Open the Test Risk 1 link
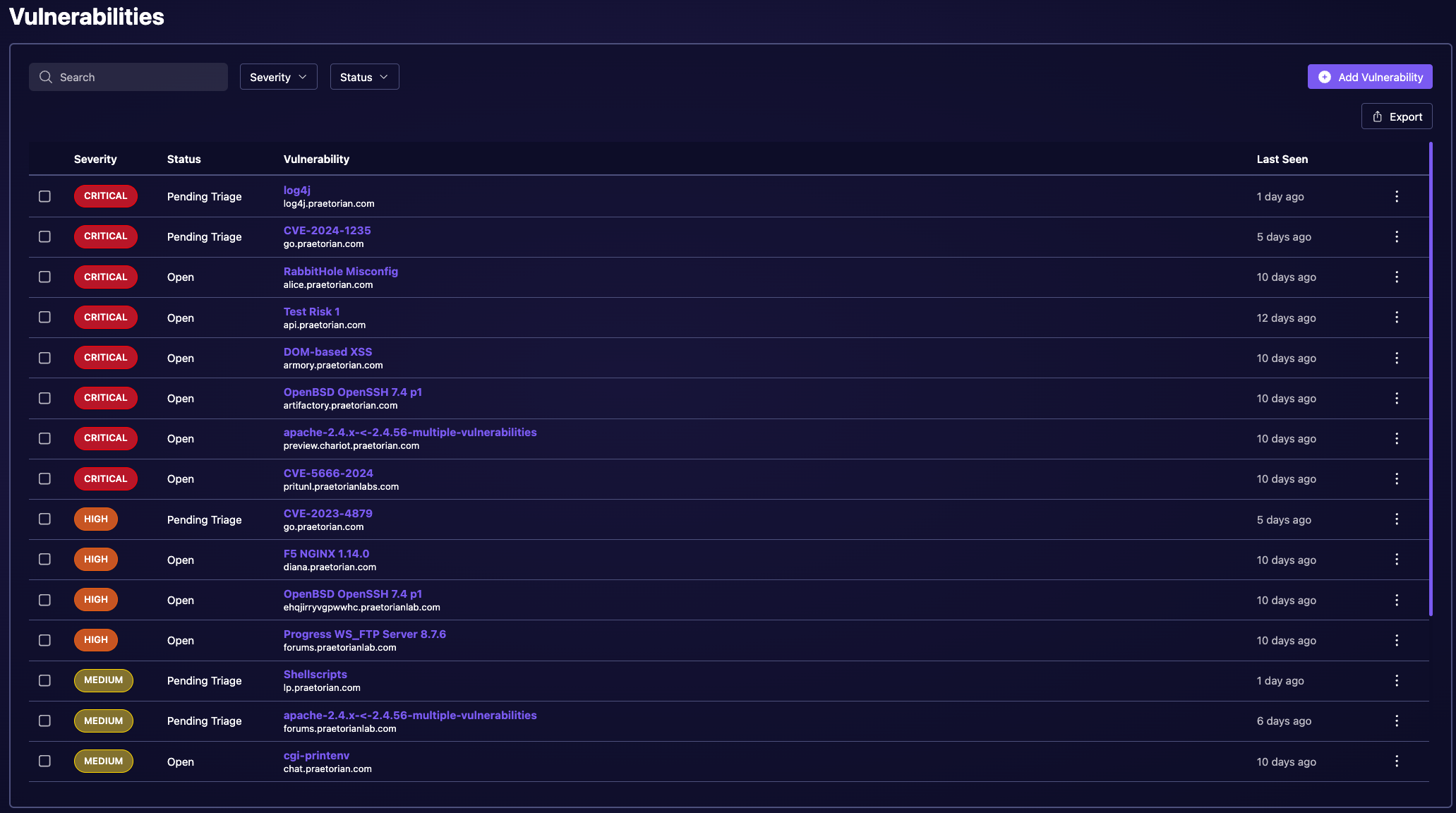 click(x=311, y=312)
